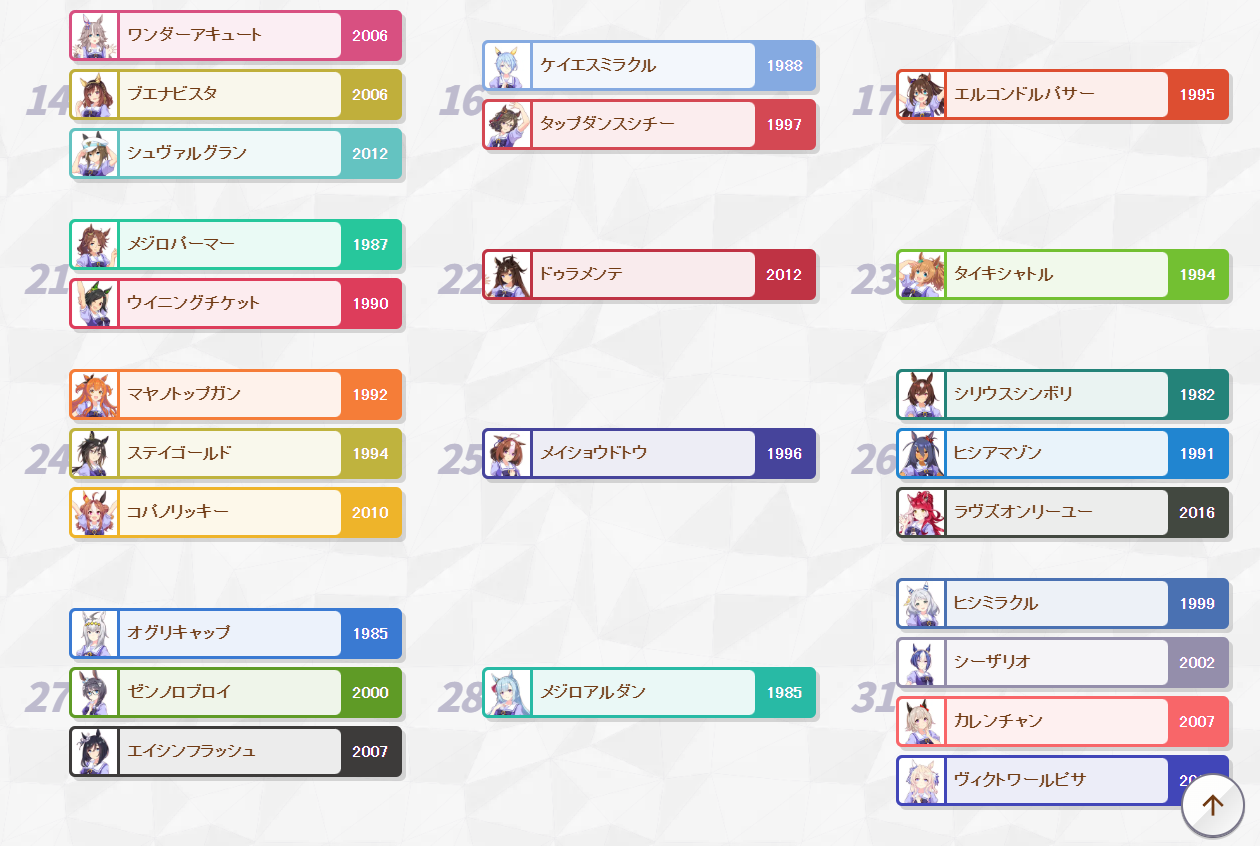Click the 2010 year label on コパノリッキー
1260x846 pixels.
tap(370, 513)
